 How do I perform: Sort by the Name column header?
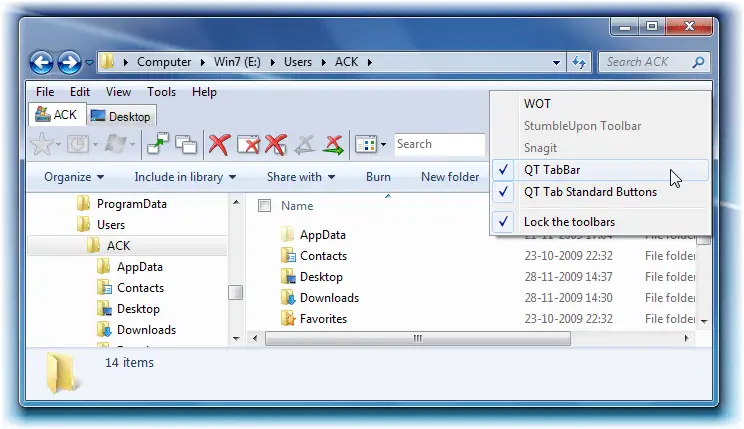click(297, 206)
